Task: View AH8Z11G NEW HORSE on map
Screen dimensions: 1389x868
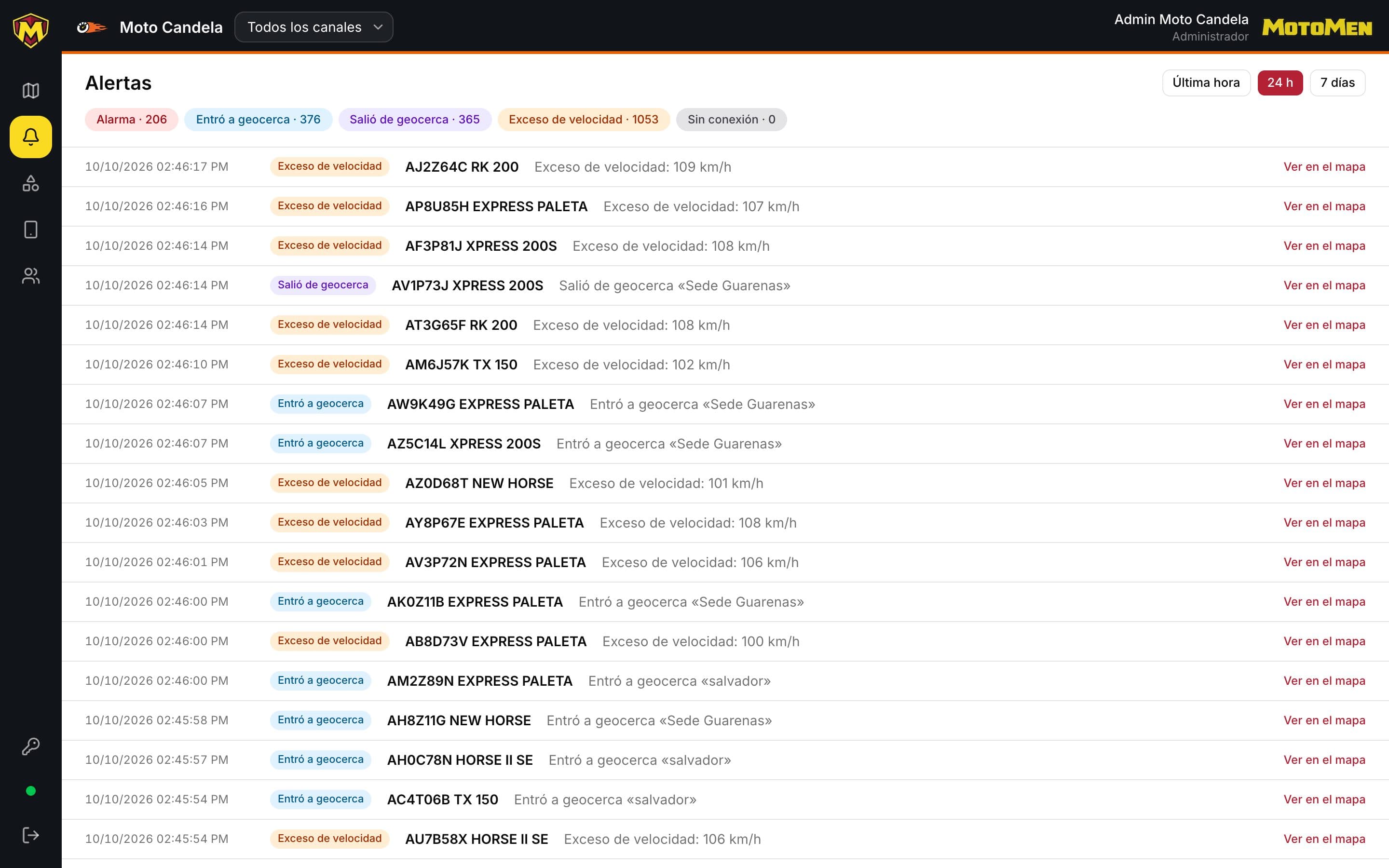Action: pyautogui.click(x=1324, y=720)
